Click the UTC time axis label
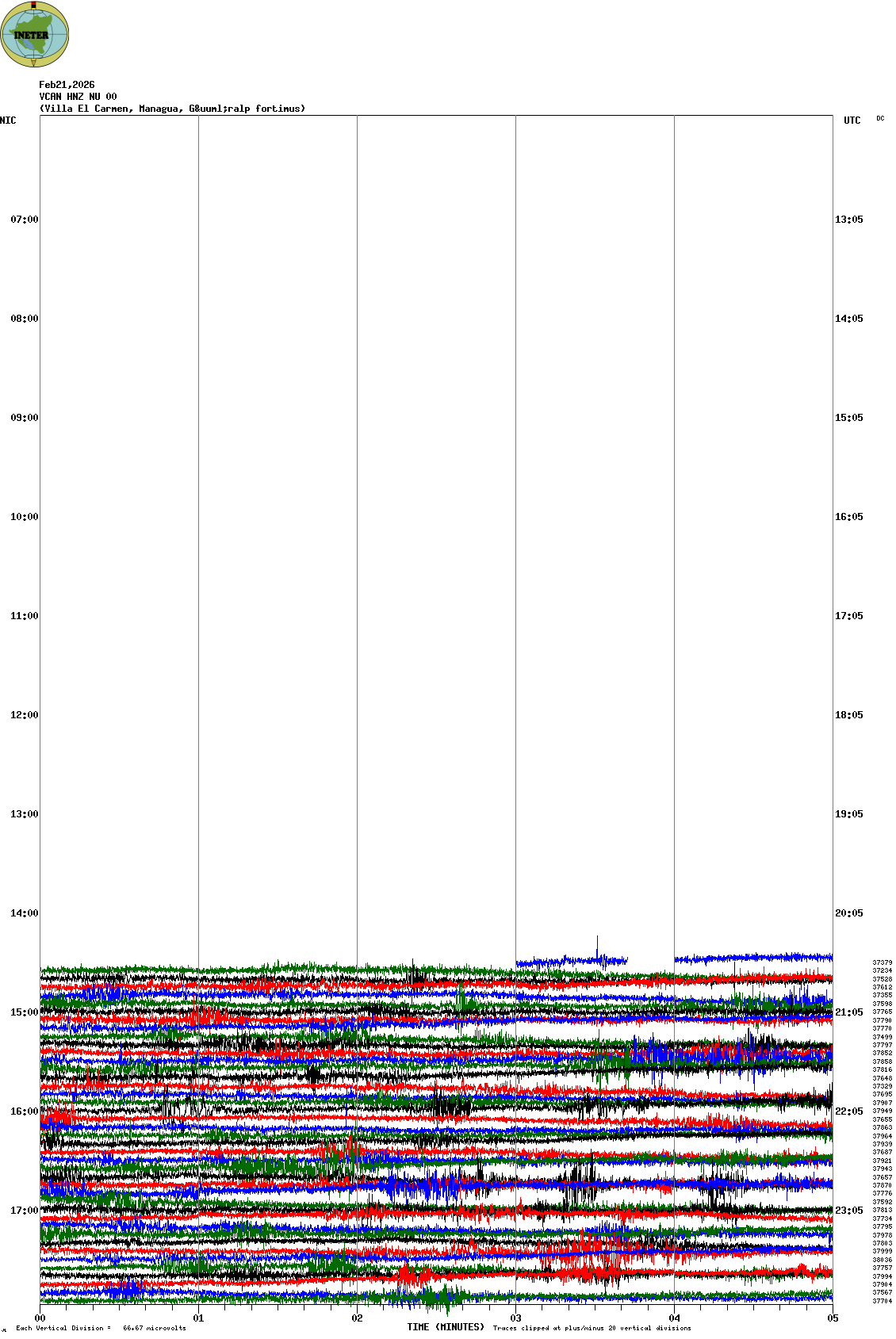The width and height of the screenshot is (896, 1339). (x=852, y=121)
